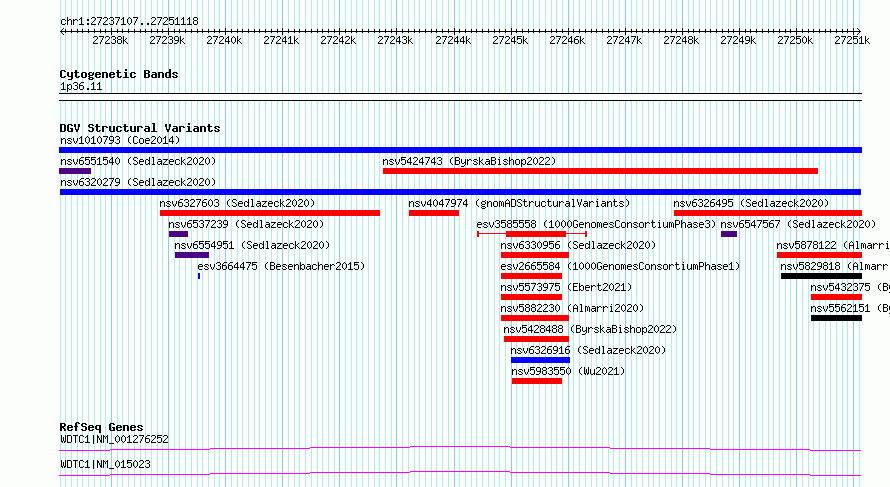Viewport: 890px width, 487px height.
Task: Click the nsv5983550 (Wu2021) label
Action: pos(568,371)
